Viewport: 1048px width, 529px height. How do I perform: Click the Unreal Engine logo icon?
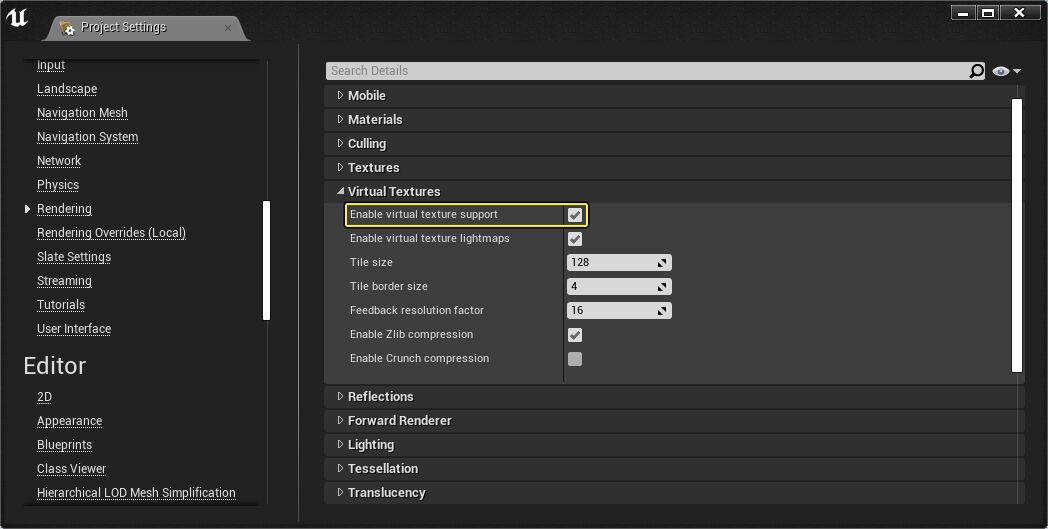(17, 19)
